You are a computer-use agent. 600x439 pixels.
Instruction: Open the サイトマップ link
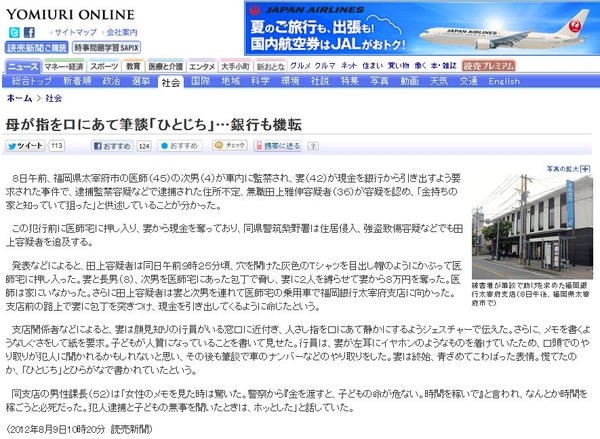(x=75, y=33)
